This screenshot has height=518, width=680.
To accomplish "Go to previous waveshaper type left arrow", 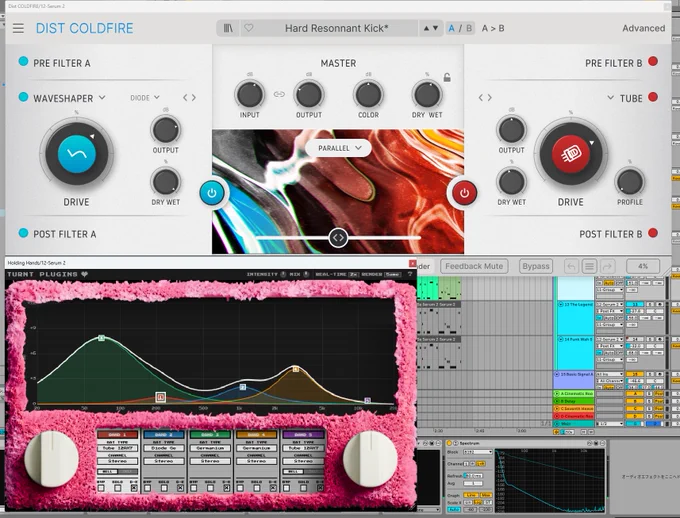I will click(185, 98).
